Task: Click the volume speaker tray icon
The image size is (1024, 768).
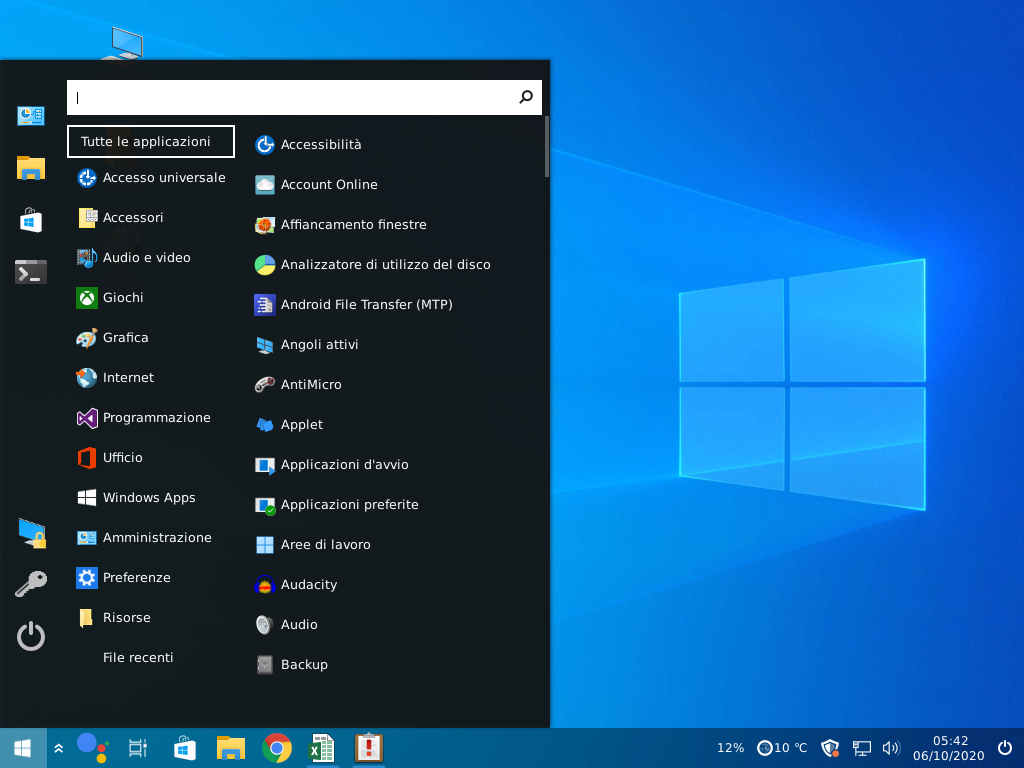Action: [891, 748]
